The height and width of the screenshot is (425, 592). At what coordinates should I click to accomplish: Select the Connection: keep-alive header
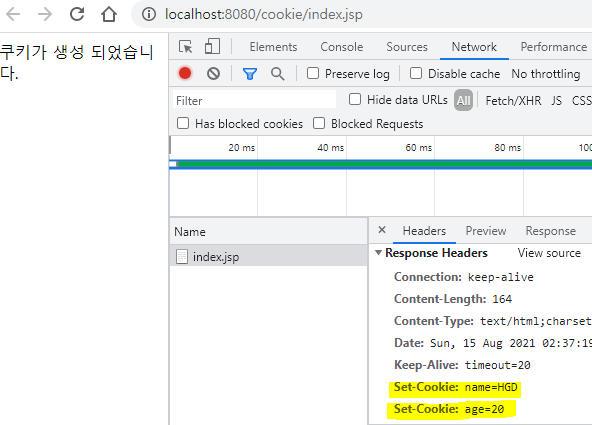464,277
